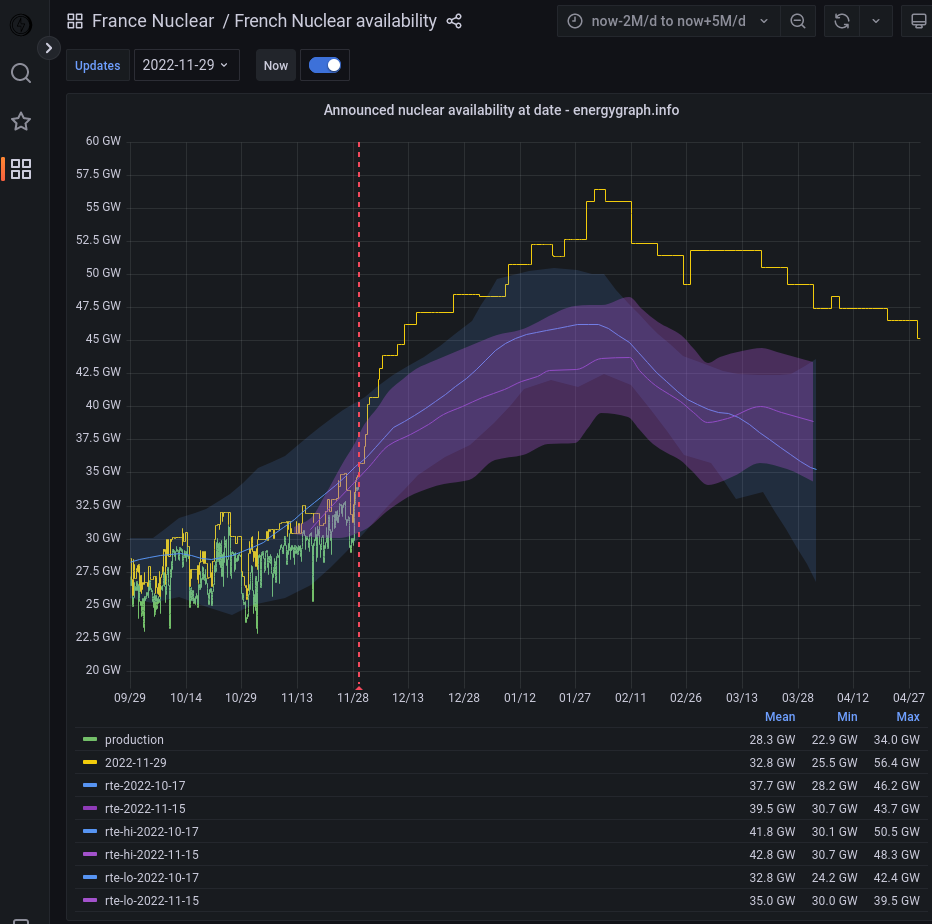The width and height of the screenshot is (932, 924).
Task: Click the Grafana logo icon
Action: pos(20,24)
